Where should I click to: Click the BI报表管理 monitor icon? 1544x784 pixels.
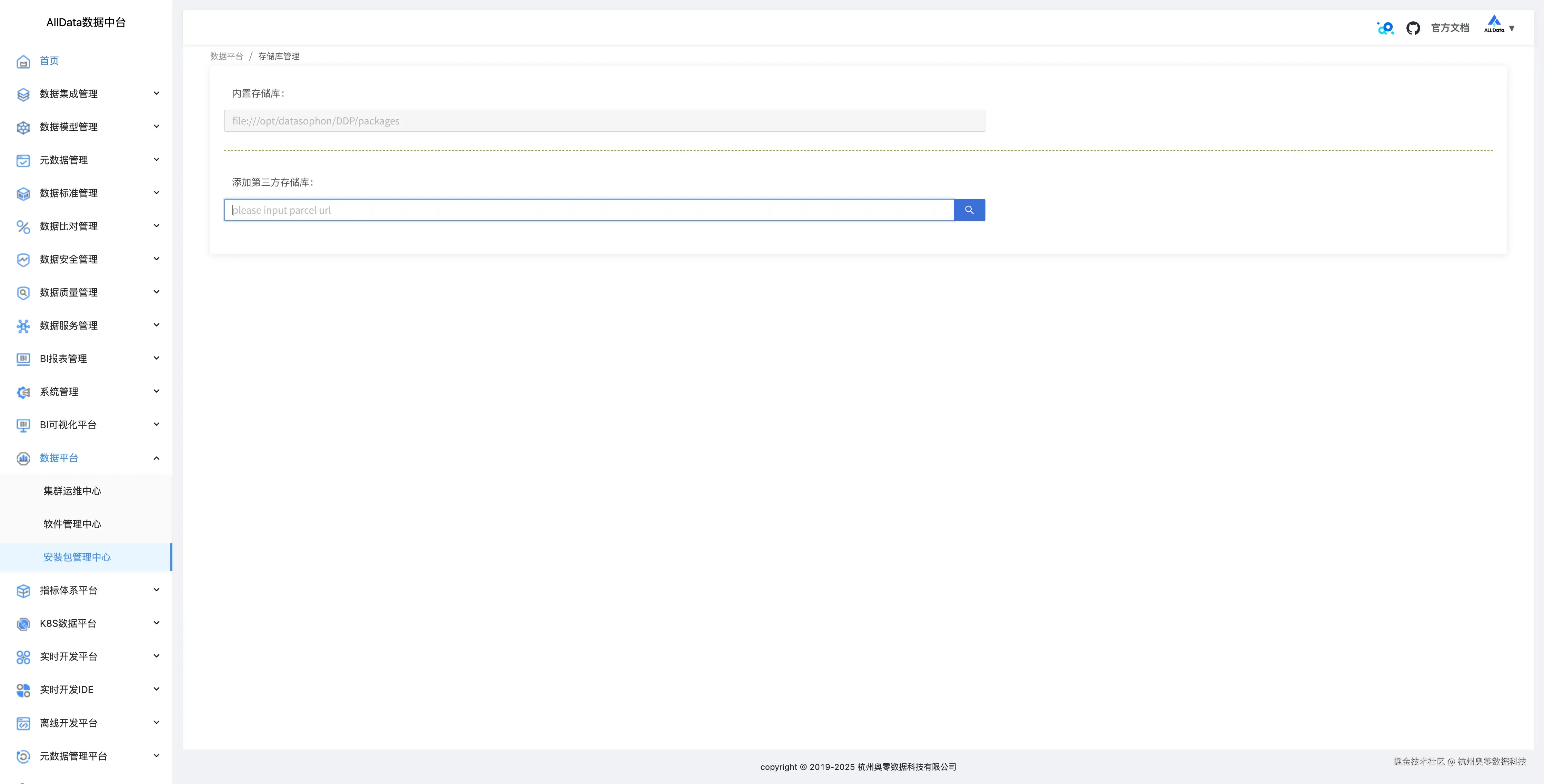[23, 359]
